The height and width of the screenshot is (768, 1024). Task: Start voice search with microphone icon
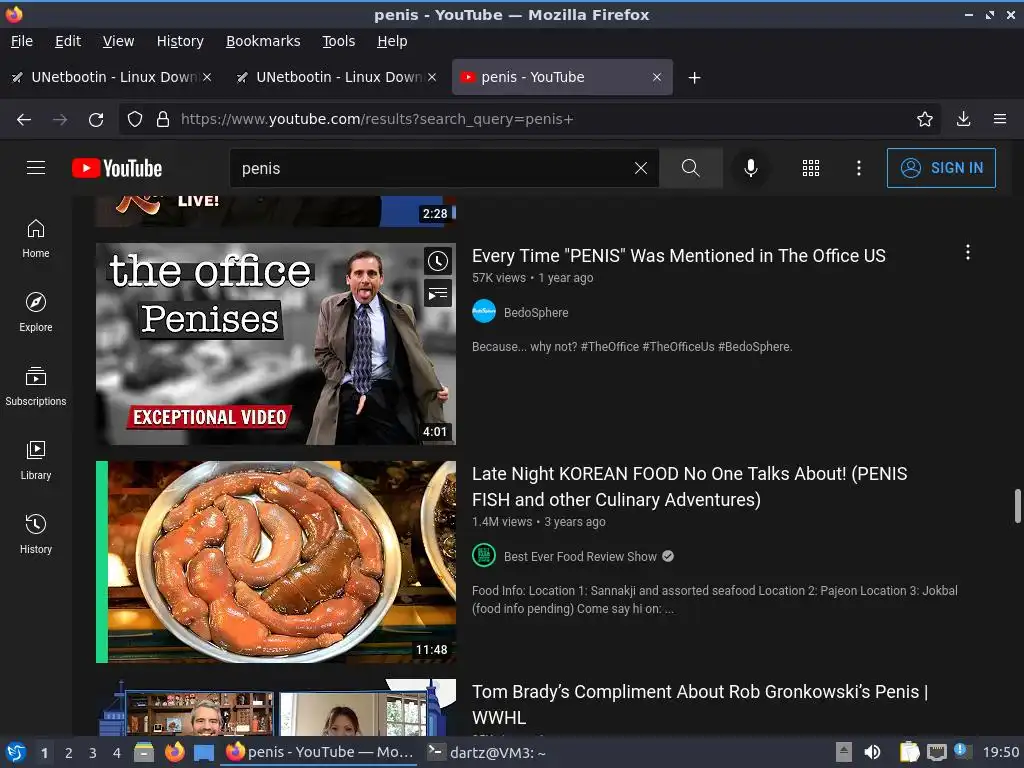pyautogui.click(x=751, y=168)
